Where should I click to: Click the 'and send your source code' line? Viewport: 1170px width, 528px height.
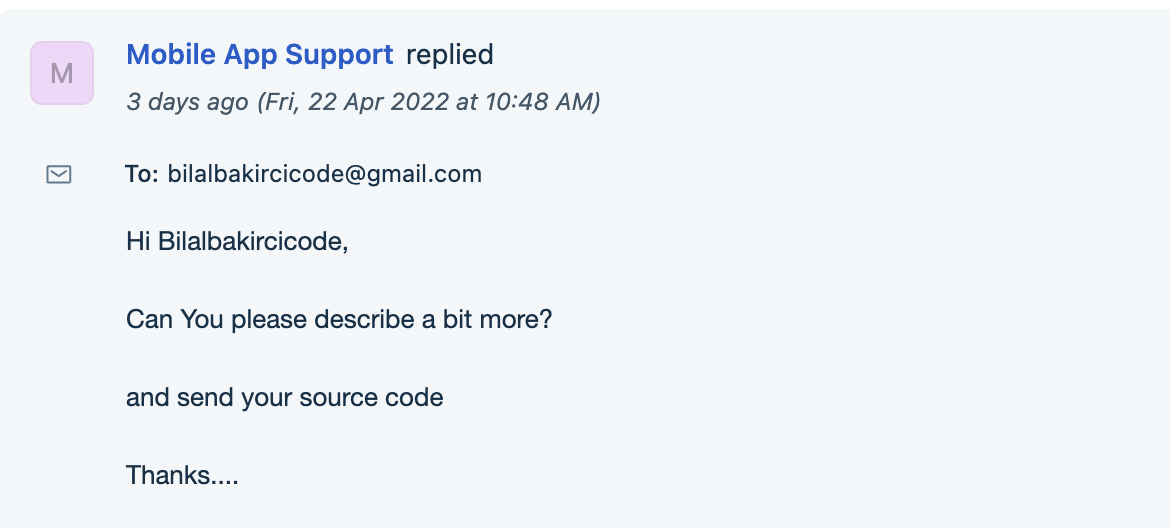click(284, 397)
